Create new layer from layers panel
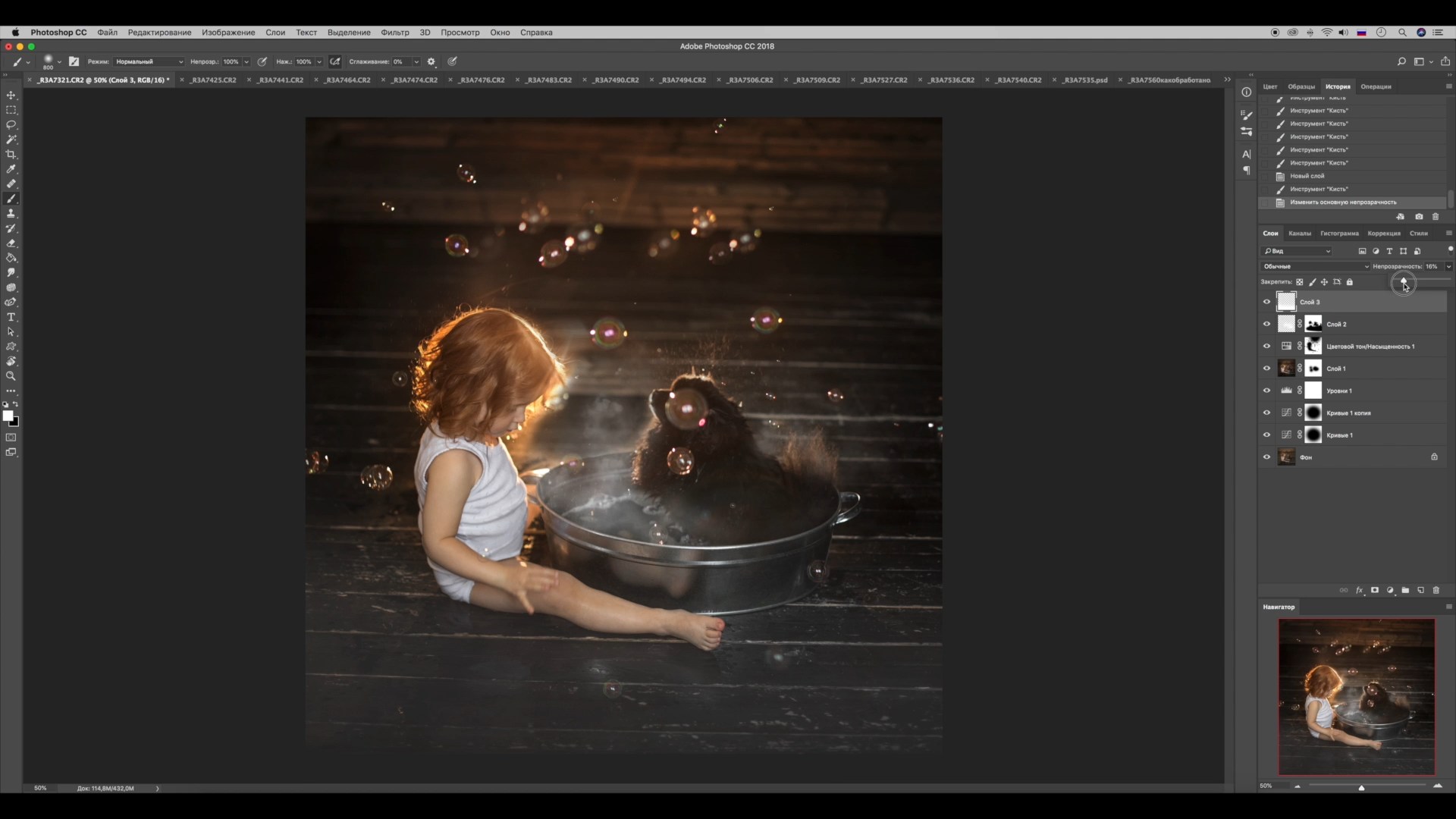 tap(1420, 590)
